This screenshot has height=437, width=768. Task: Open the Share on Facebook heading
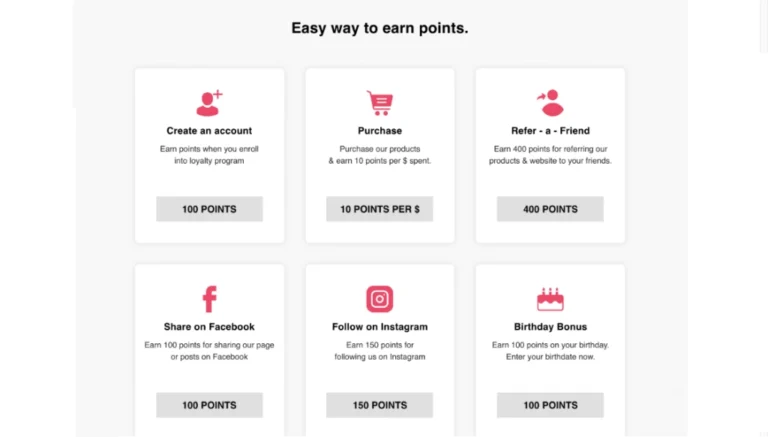(x=209, y=327)
